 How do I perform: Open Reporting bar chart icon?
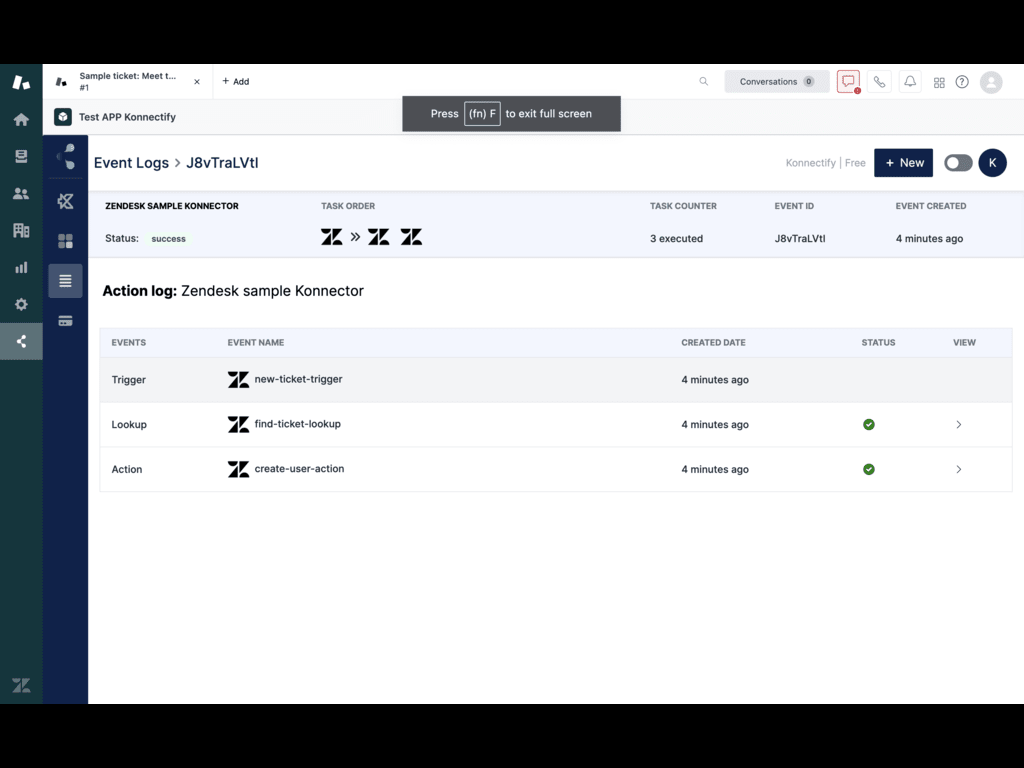click(x=21, y=267)
